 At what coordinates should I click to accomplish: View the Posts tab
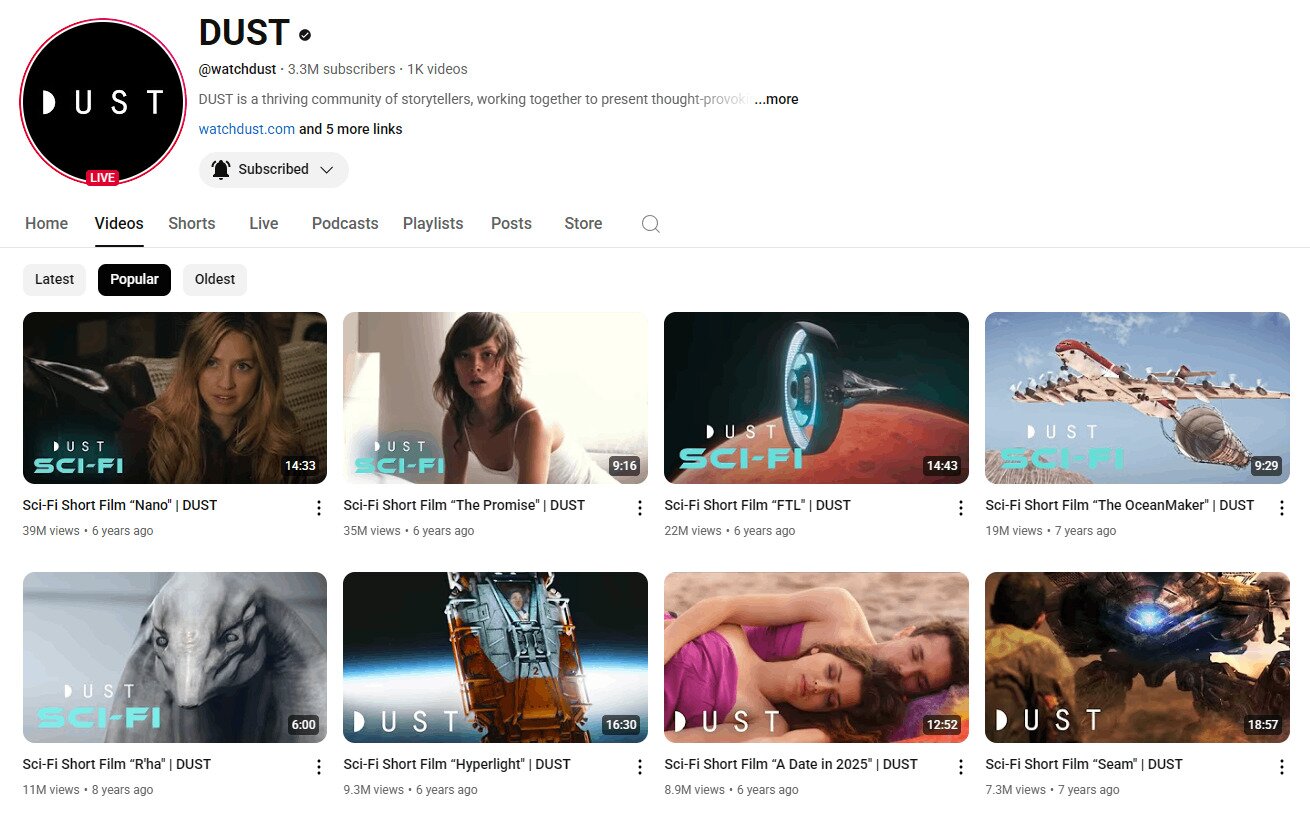click(511, 223)
